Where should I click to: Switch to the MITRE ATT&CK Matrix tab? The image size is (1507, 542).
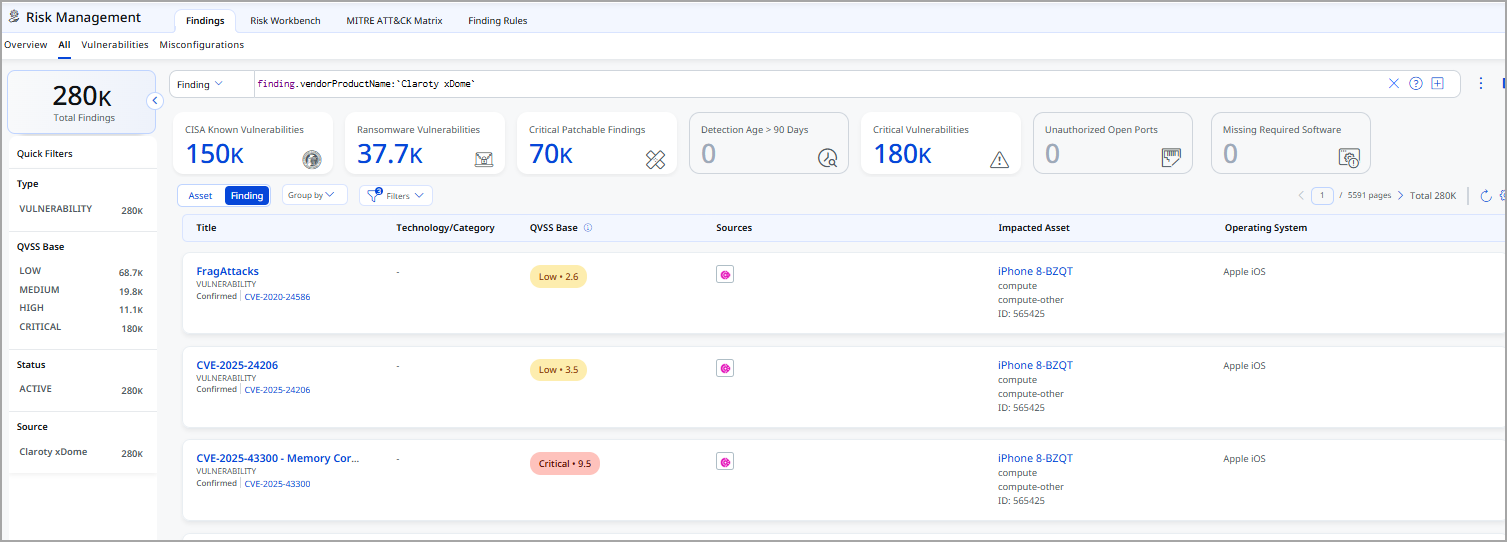[394, 21]
